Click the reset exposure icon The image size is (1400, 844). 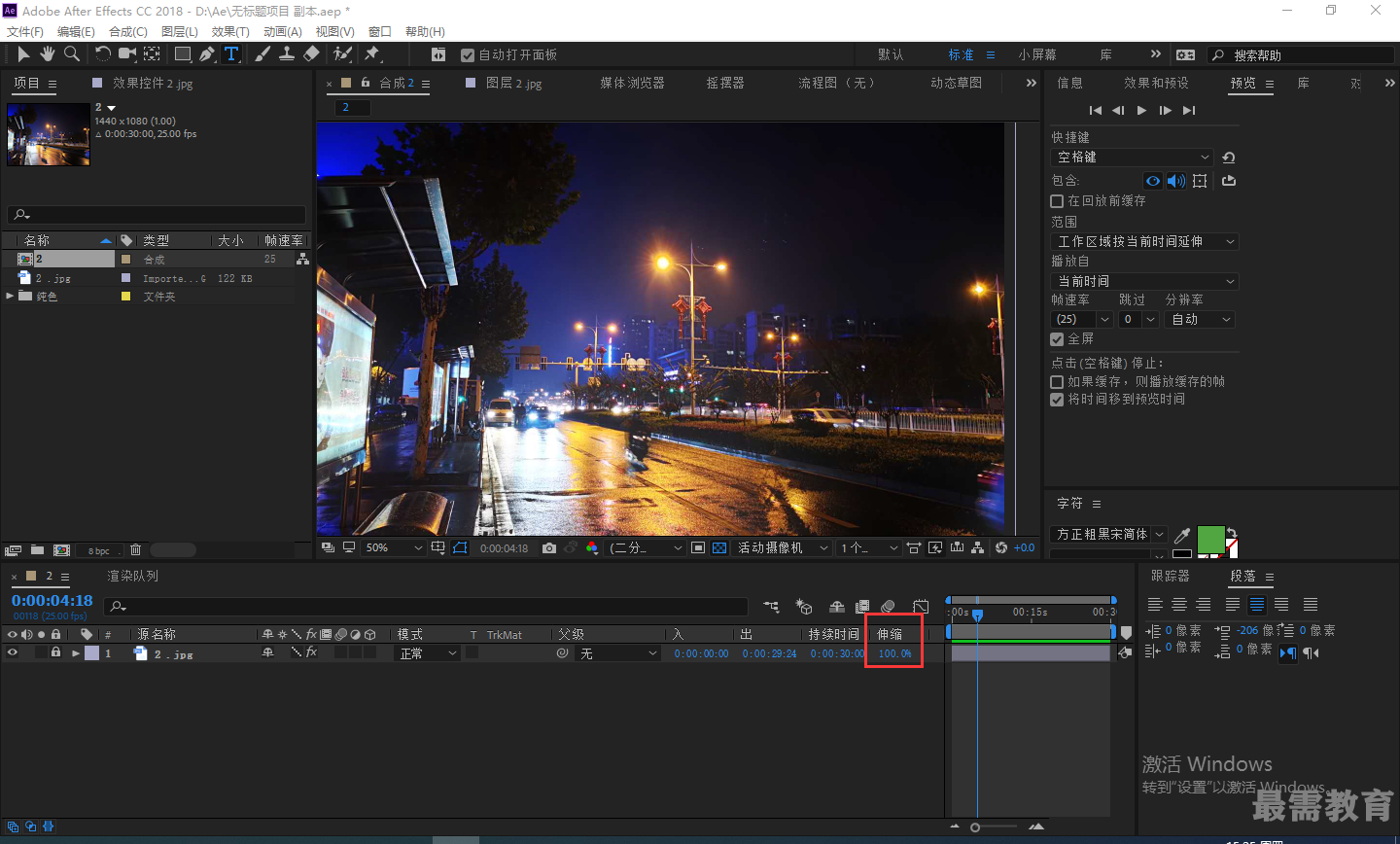pyautogui.click(x=1001, y=548)
